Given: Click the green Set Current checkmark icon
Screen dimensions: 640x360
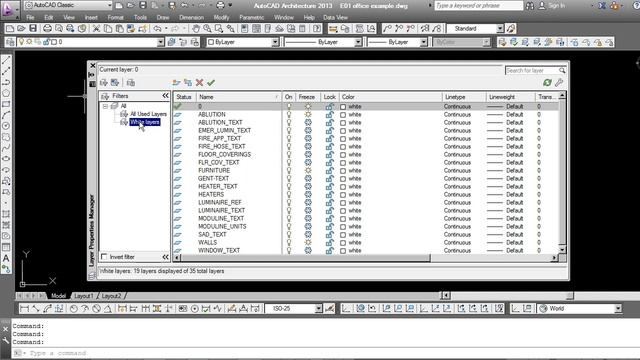Looking at the screenshot, I should pyautogui.click(x=211, y=82).
